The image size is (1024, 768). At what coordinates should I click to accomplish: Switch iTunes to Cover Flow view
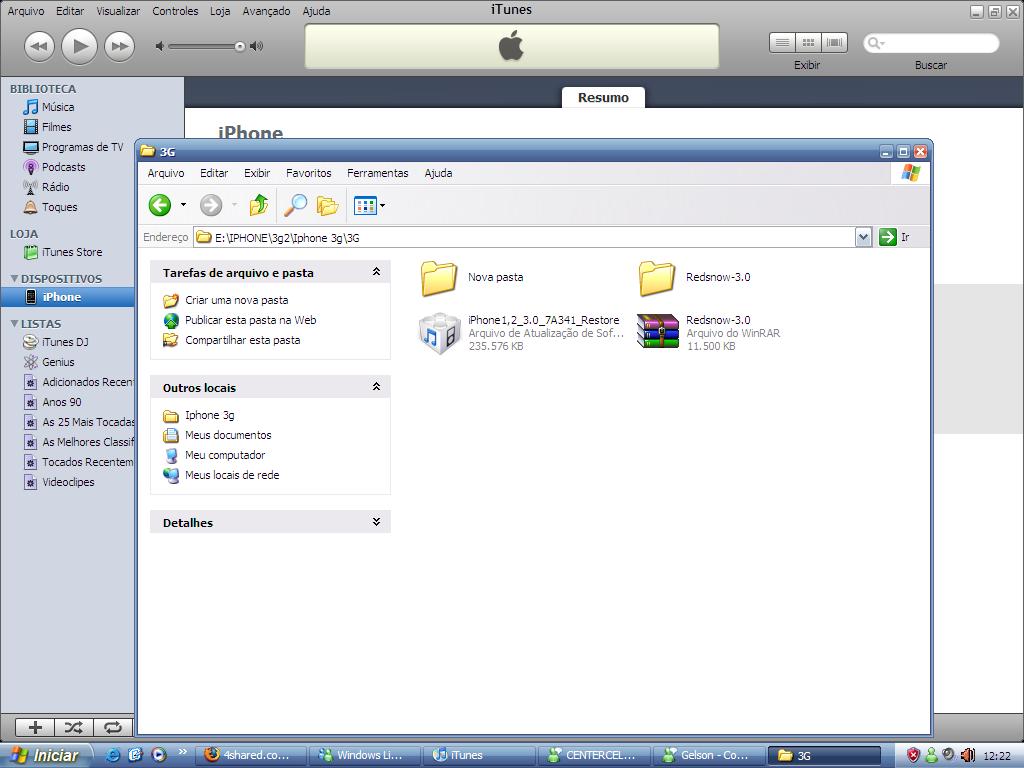click(835, 43)
